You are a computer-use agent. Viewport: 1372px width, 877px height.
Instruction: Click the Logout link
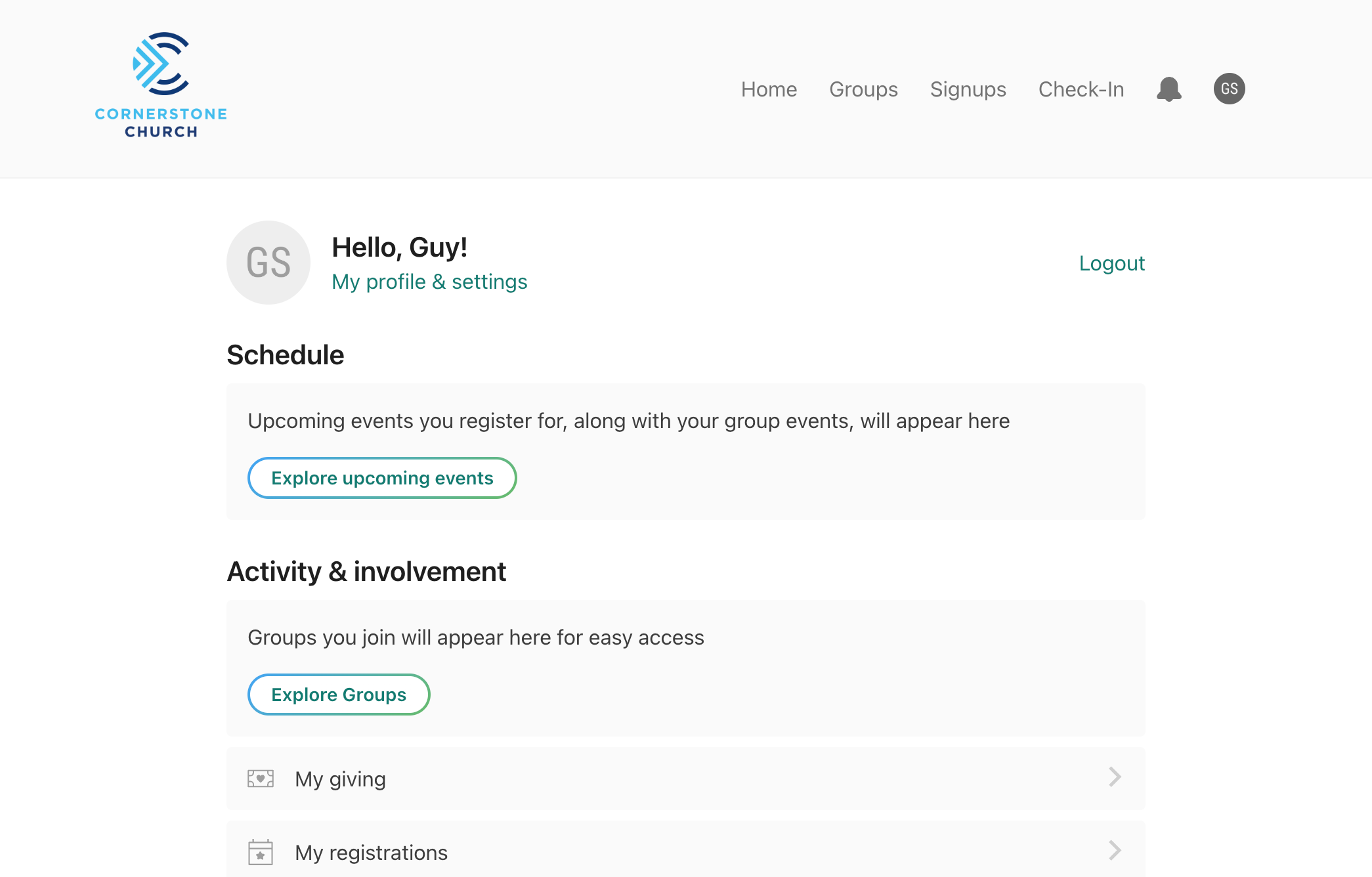point(1112,263)
